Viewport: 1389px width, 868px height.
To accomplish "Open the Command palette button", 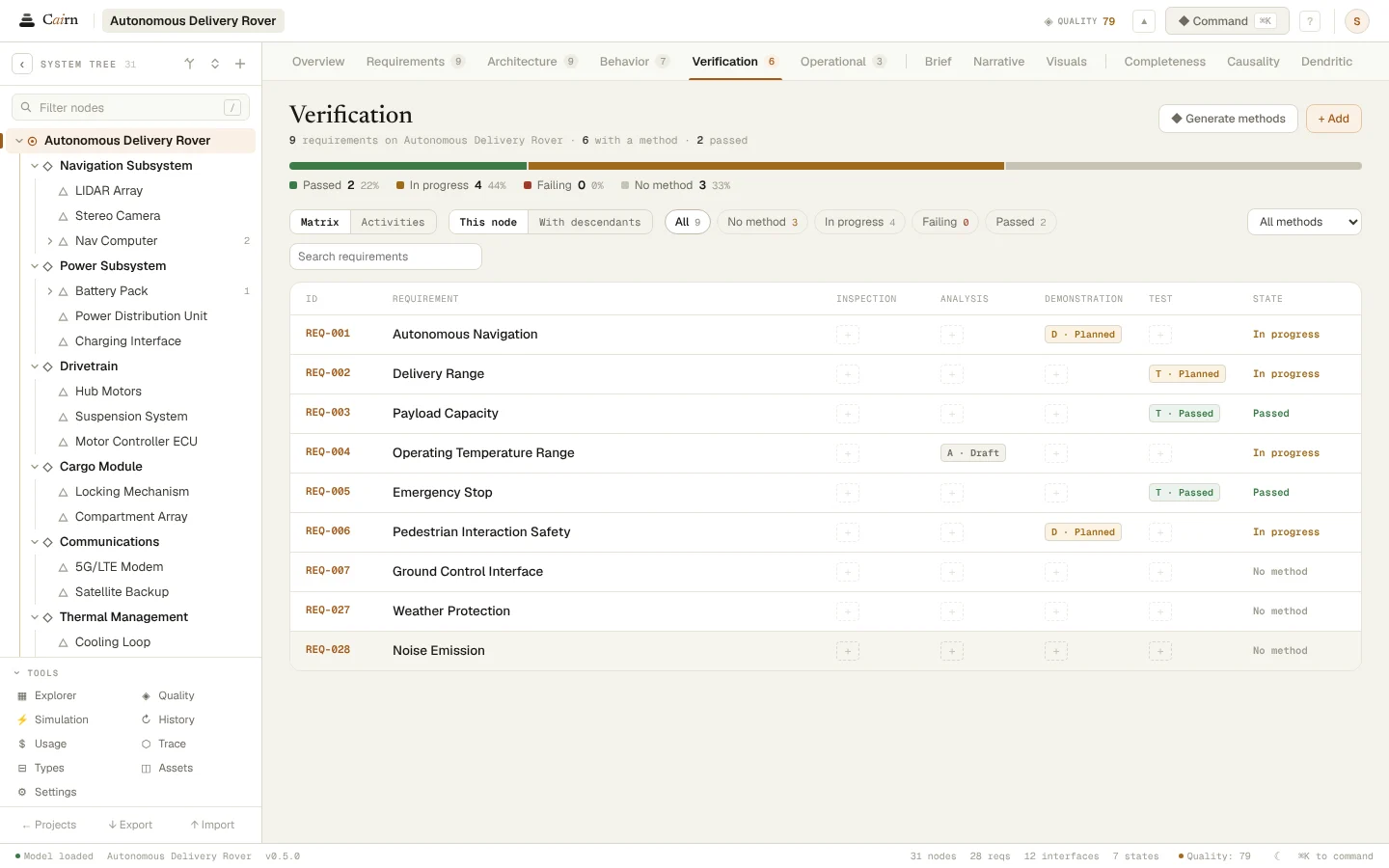I will click(1227, 21).
